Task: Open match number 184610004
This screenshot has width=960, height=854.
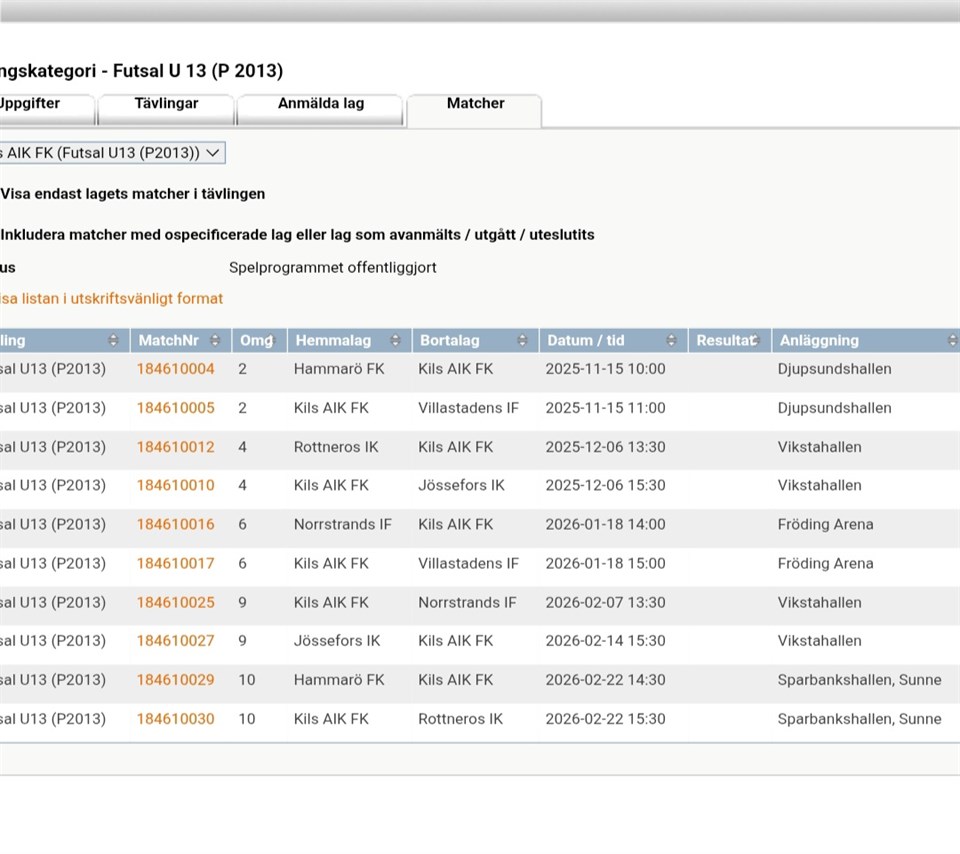Action: click(175, 369)
